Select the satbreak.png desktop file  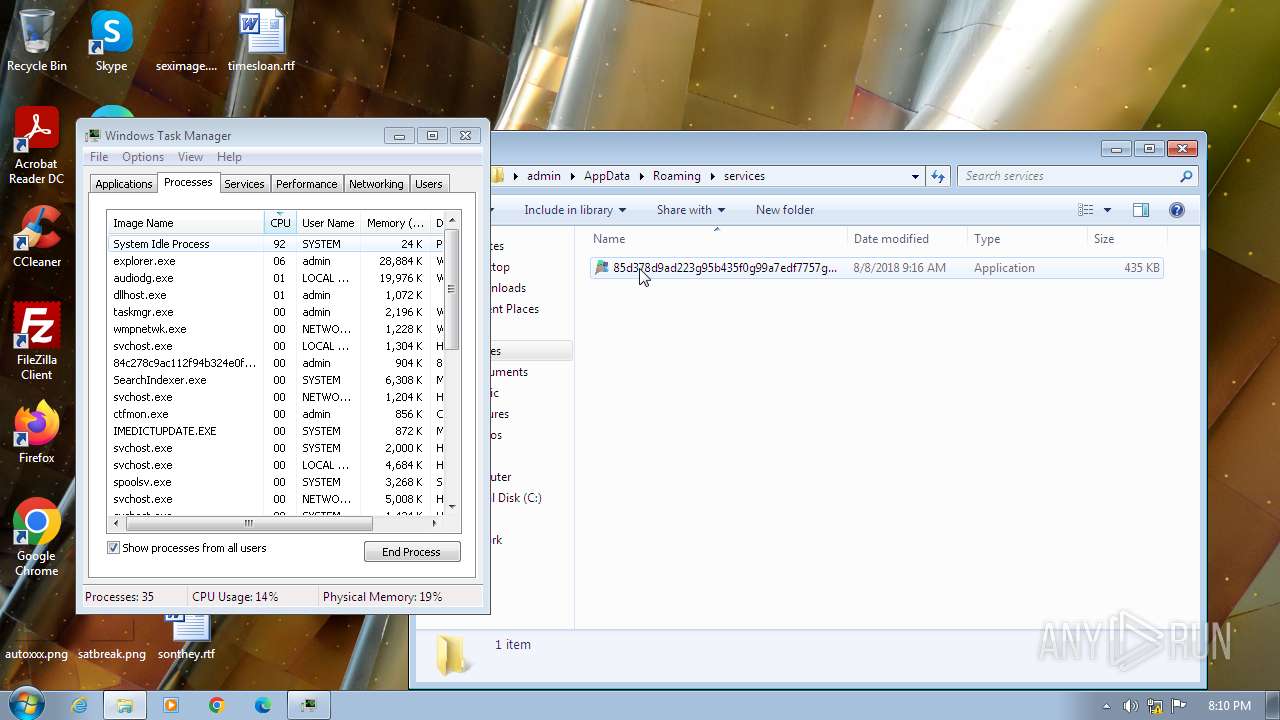[111, 638]
